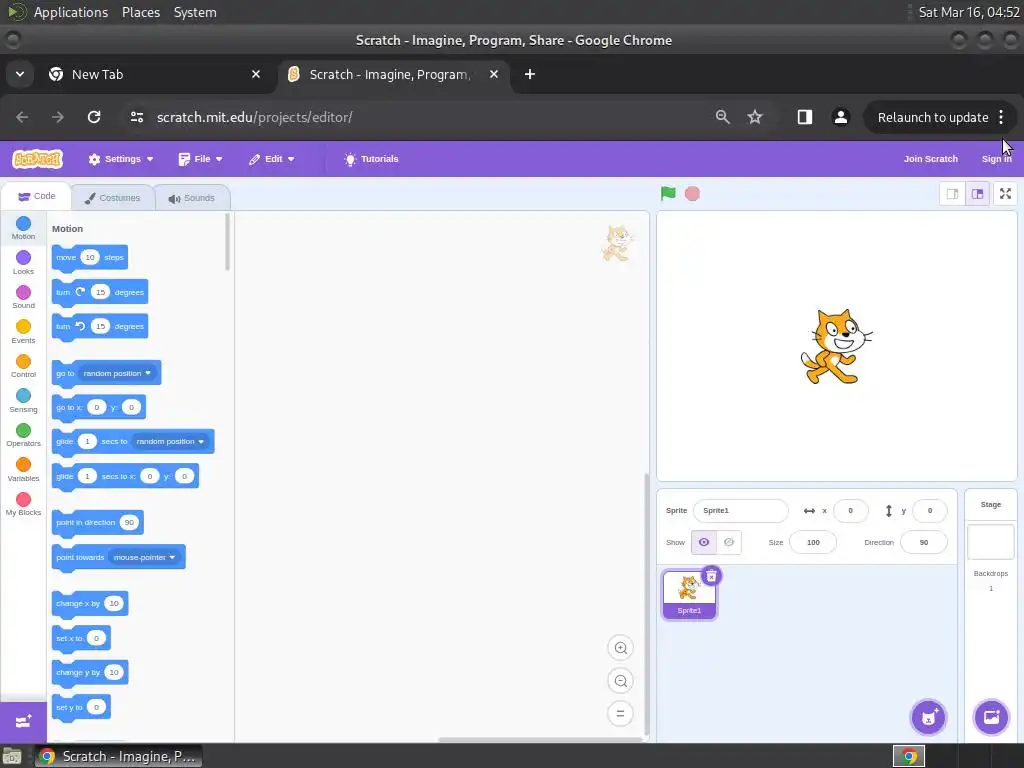
Task: Click Choose a Sprite button
Action: (929, 717)
